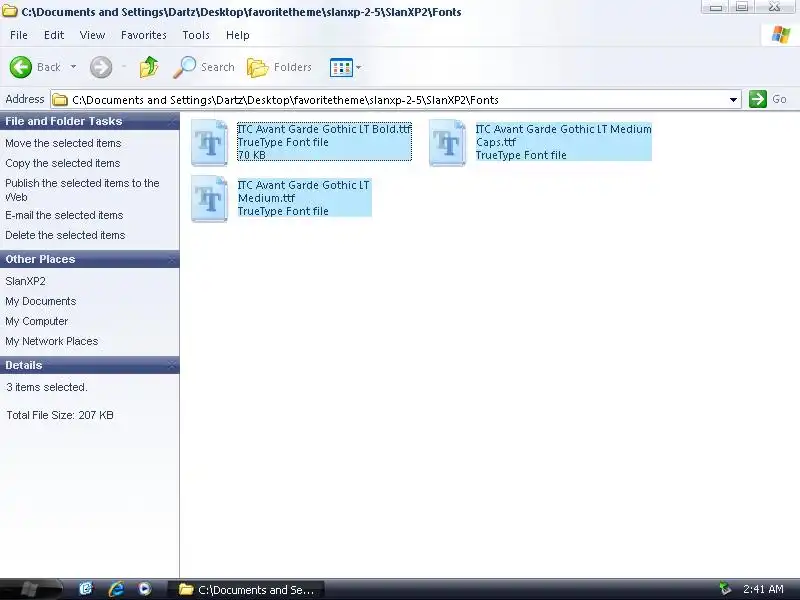Open the Help menu
800x600 pixels.
(x=238, y=35)
